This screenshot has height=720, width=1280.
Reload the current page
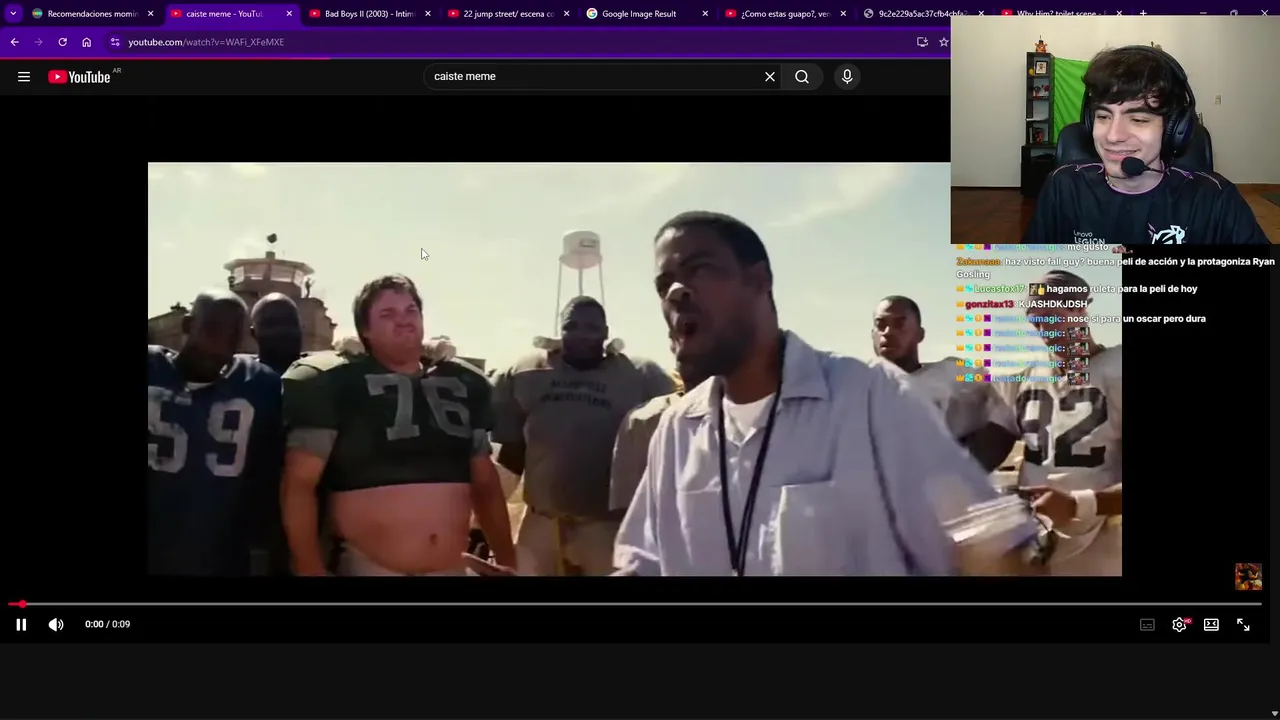point(62,42)
